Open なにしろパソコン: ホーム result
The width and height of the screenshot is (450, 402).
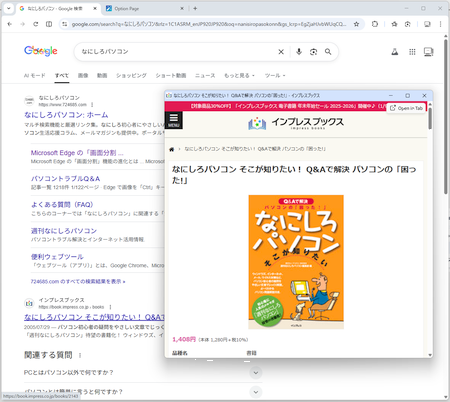point(66,115)
